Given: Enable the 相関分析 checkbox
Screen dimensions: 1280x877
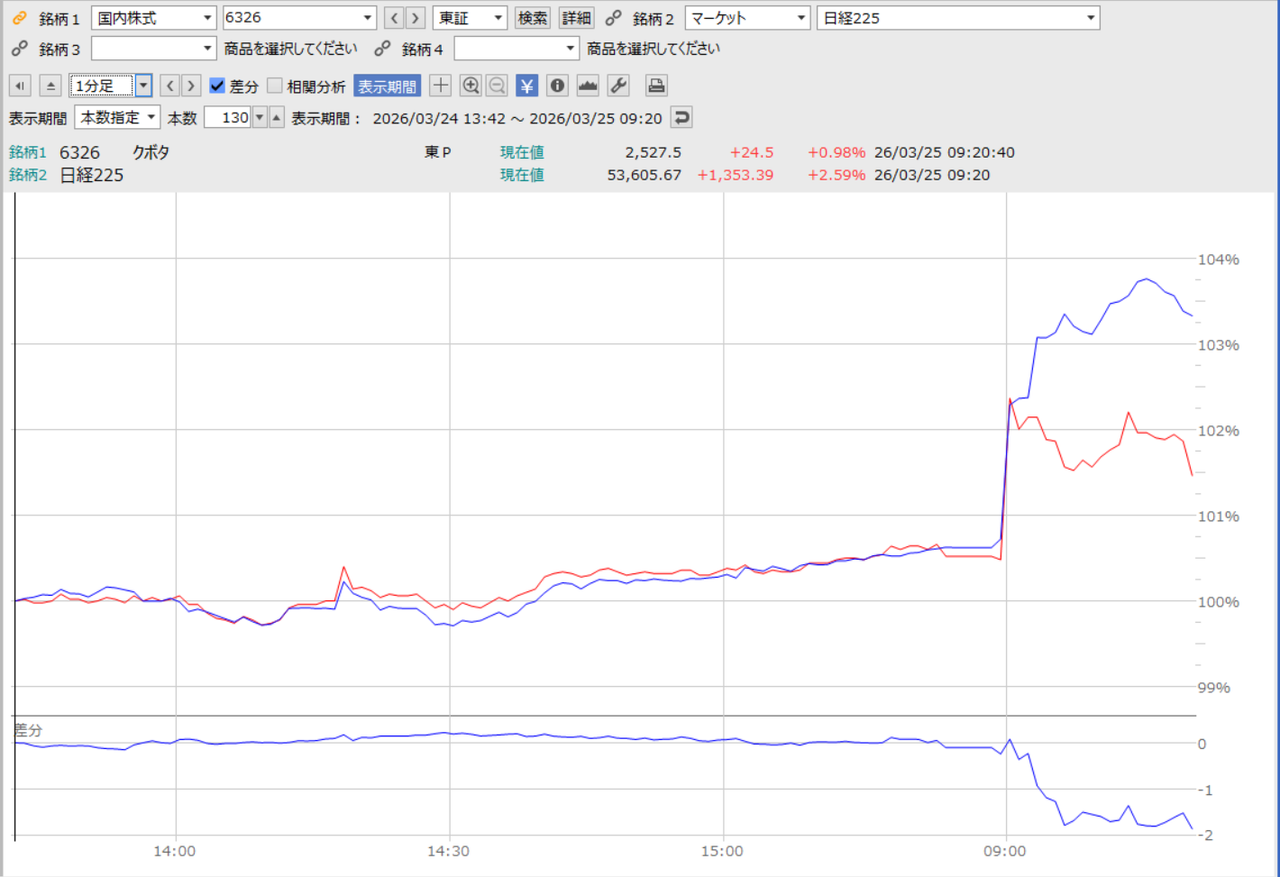Looking at the screenshot, I should pos(275,86).
